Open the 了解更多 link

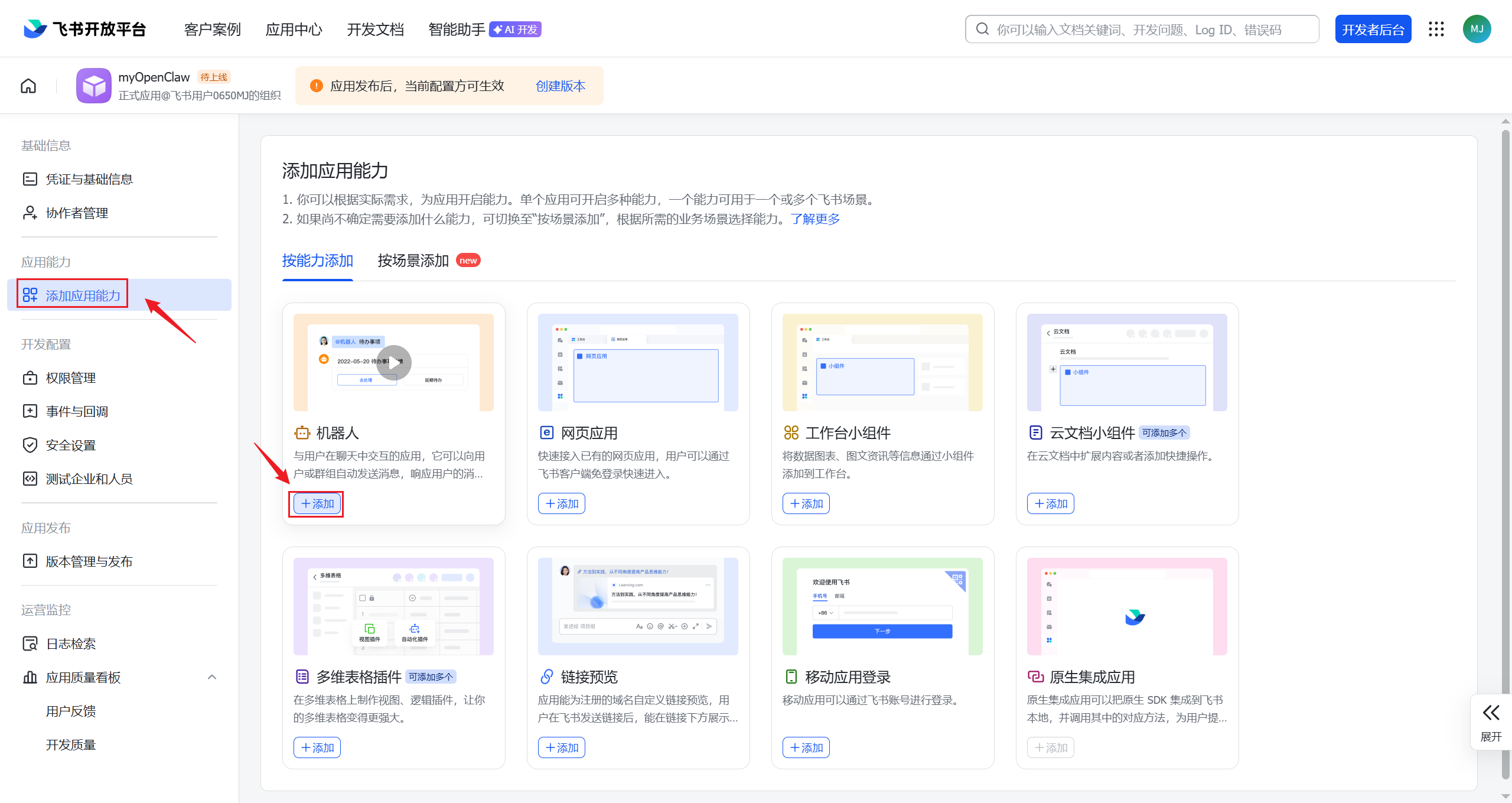tap(815, 219)
